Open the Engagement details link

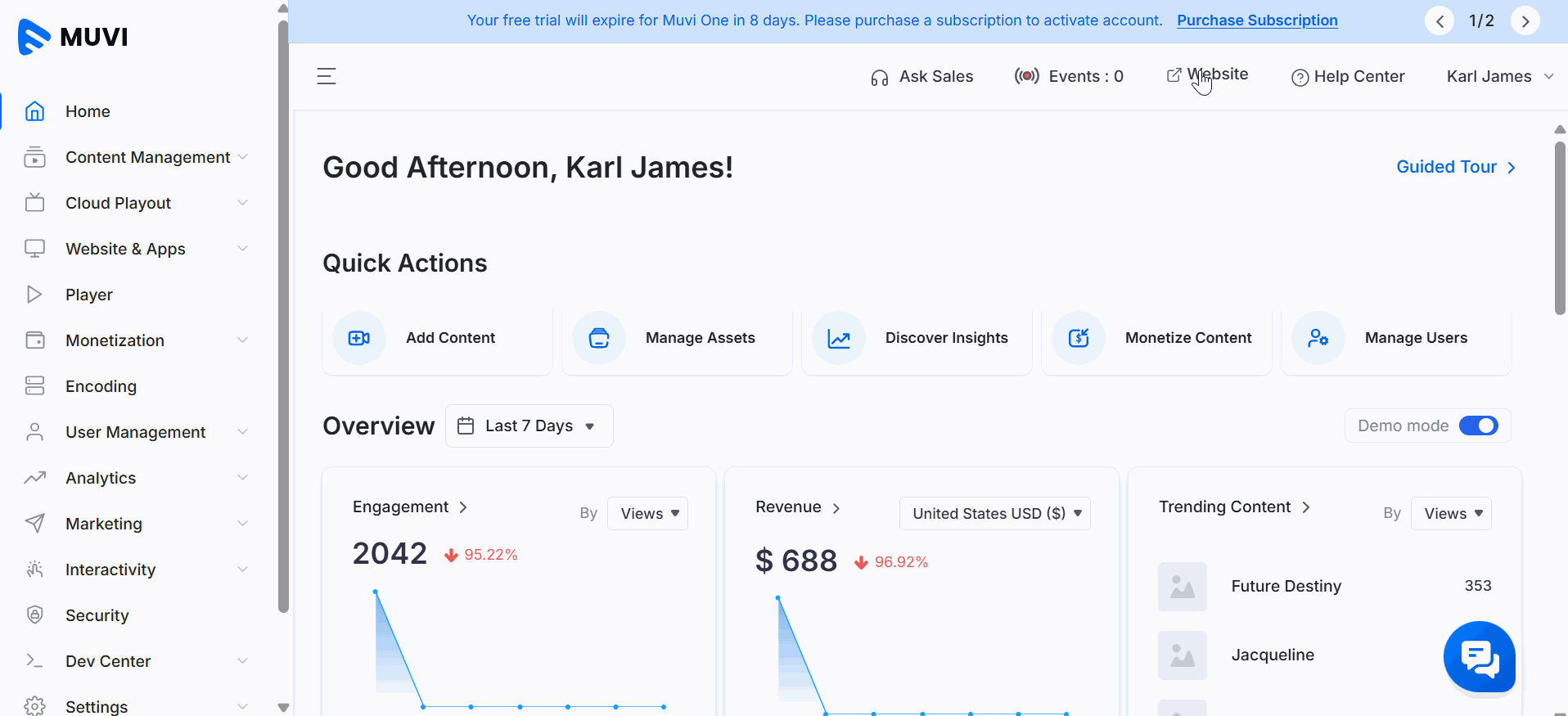410,507
